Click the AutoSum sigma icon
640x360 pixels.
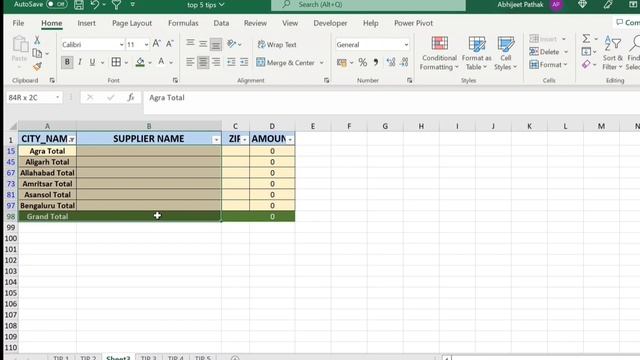click(x=586, y=39)
